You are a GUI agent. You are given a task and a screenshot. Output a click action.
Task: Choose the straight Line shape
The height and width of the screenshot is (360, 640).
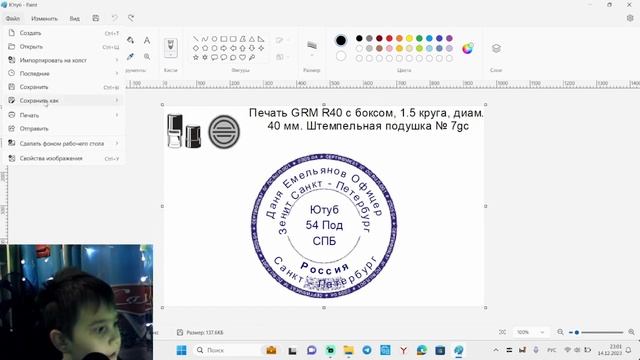[x=196, y=39]
